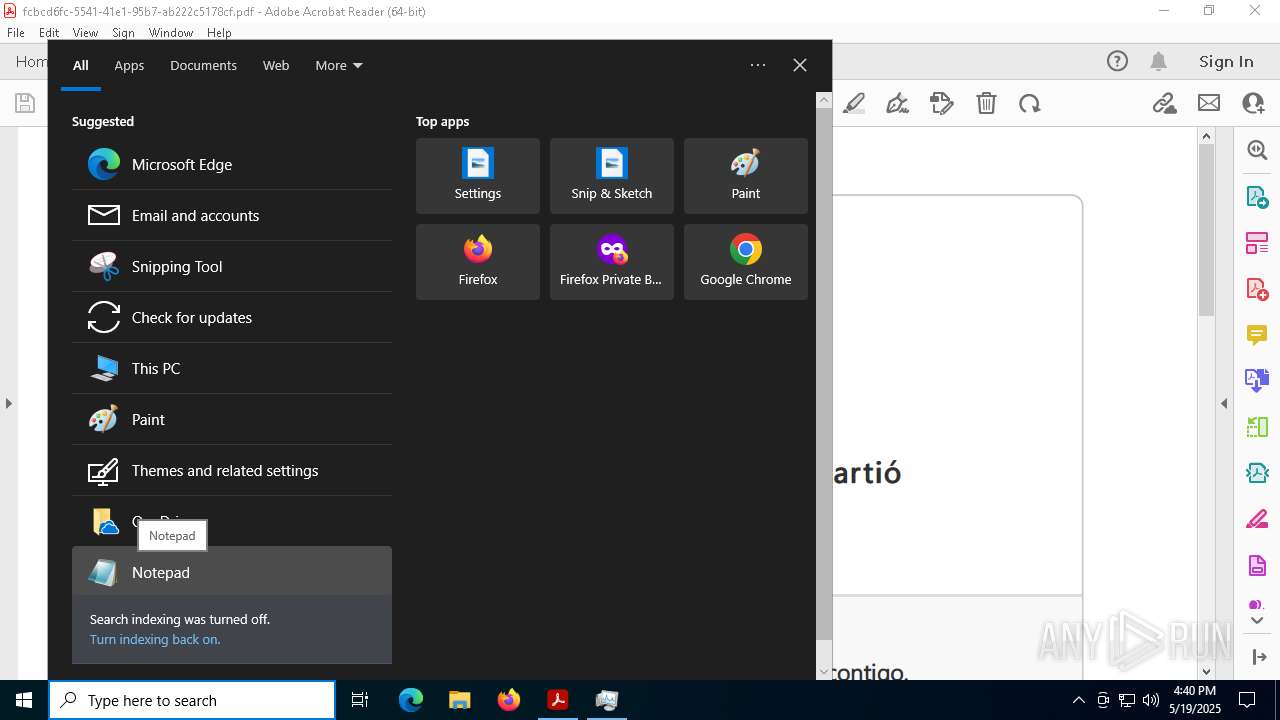
Task: Click the delete trash icon in Acrobat toolbar
Action: (x=986, y=103)
